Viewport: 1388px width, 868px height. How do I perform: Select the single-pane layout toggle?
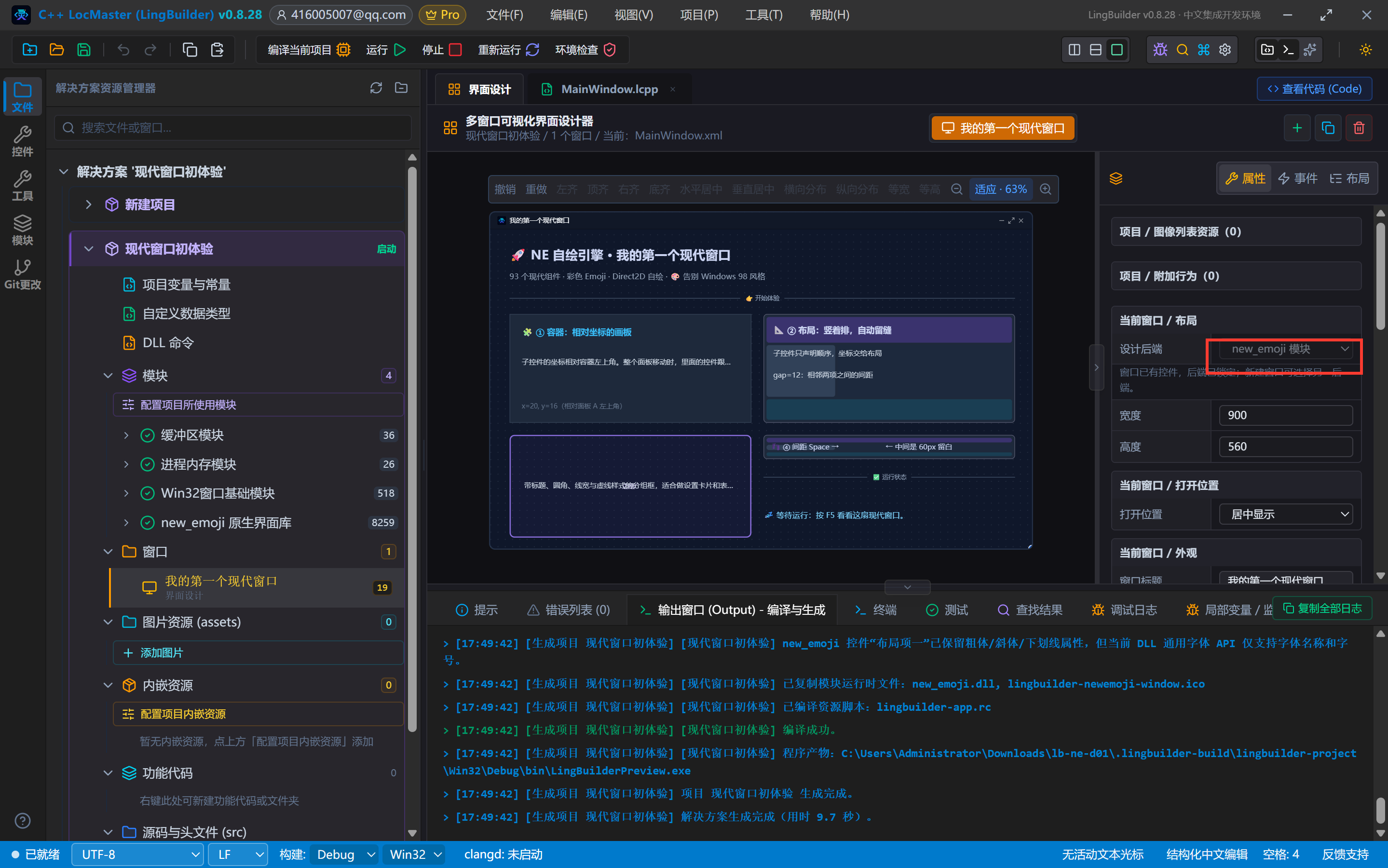pyautogui.click(x=1116, y=50)
